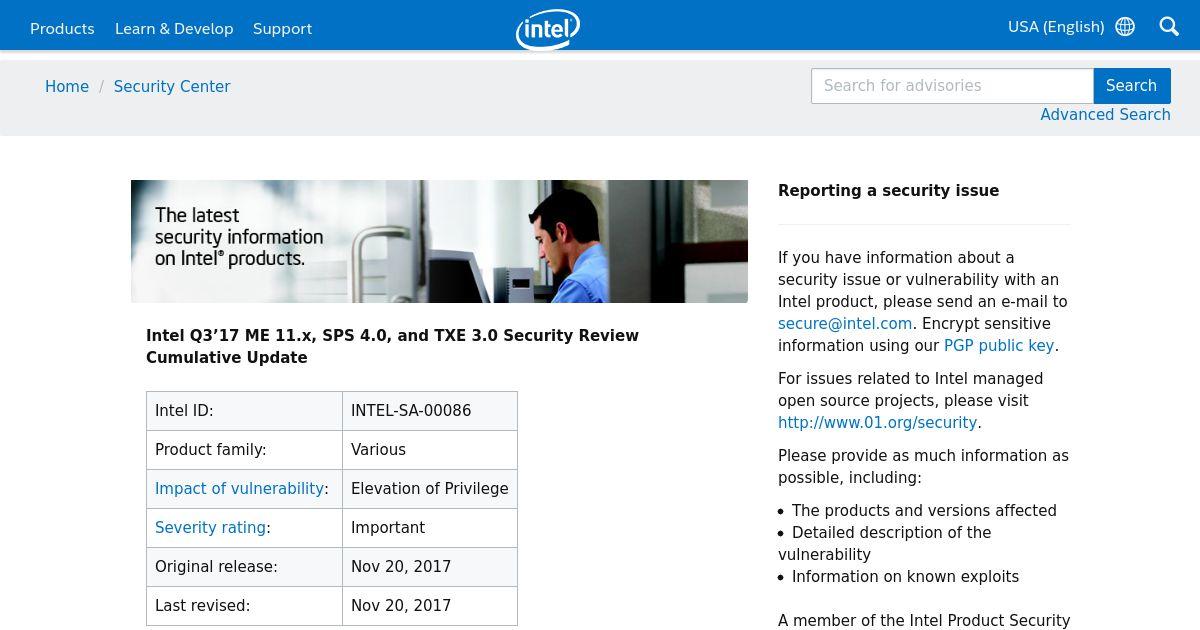Click the advisory title heading text
1200x630 pixels.
(x=392, y=347)
